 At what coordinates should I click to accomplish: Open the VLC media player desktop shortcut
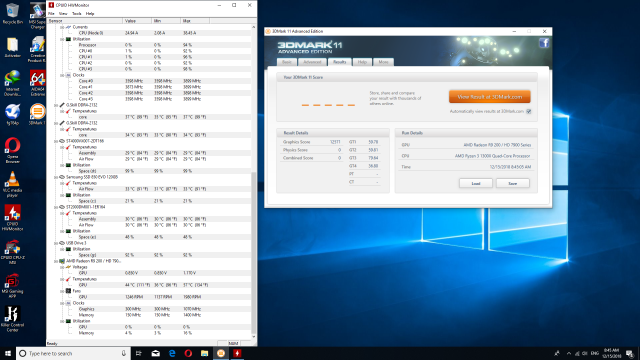click(12, 184)
